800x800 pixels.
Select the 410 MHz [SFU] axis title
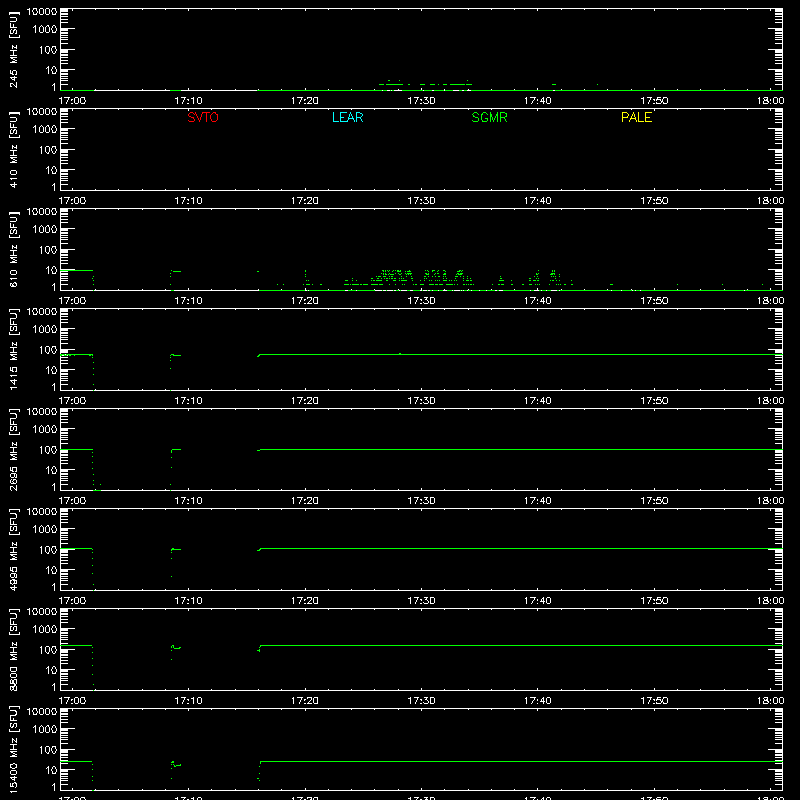click(14, 150)
